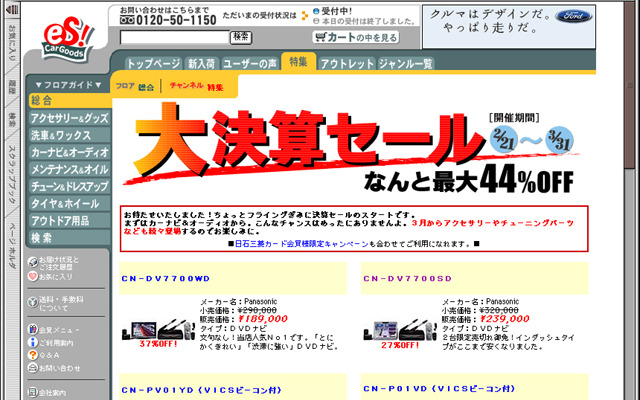This screenshot has width=640, height=400.
Task: Switch to the 新入荷 tab
Action: [x=202, y=64]
